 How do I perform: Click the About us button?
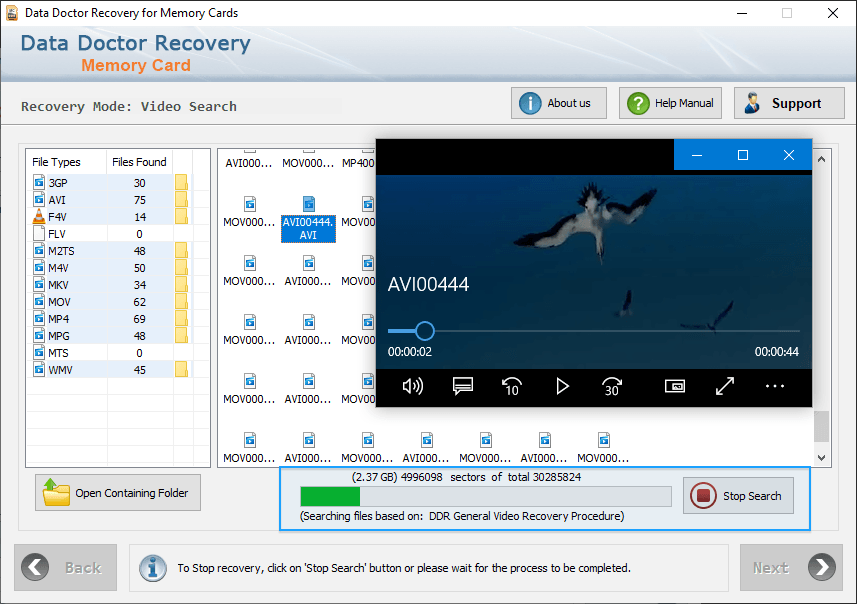pos(559,103)
